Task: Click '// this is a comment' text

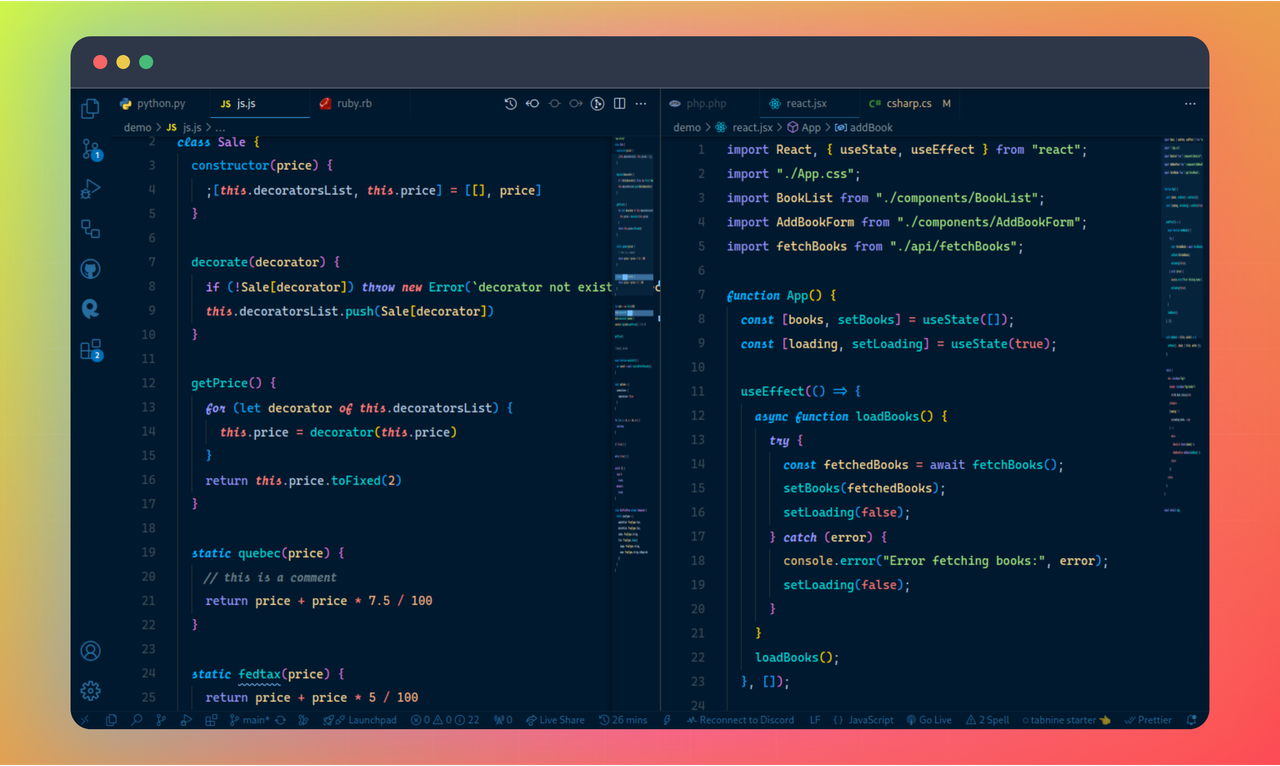Action: coord(270,577)
